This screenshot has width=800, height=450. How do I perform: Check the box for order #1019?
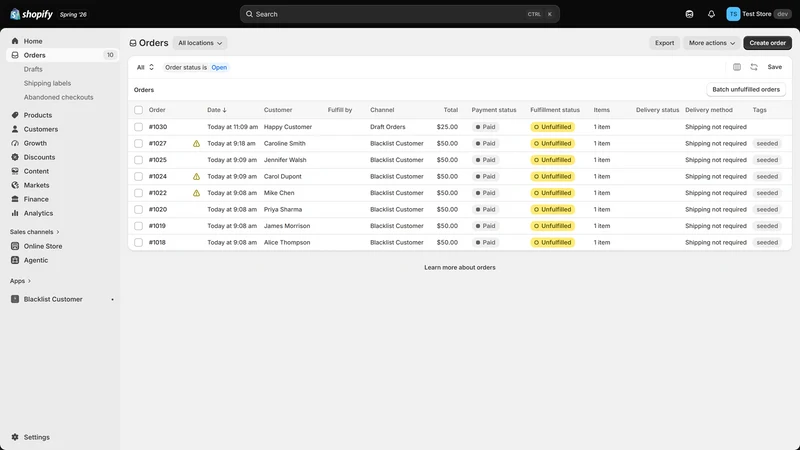coord(138,226)
